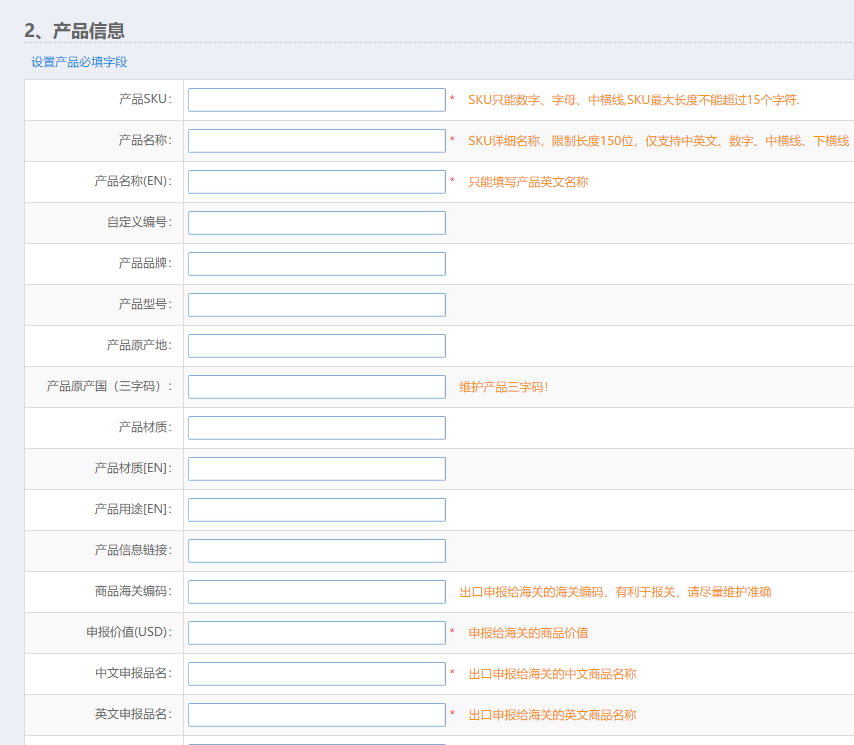Select the 产品型号 text box

[315, 304]
